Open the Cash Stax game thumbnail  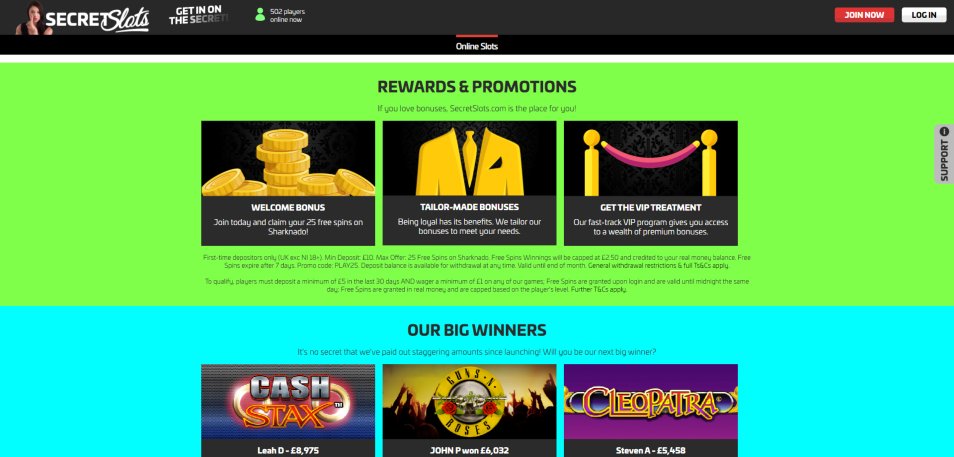coord(288,402)
